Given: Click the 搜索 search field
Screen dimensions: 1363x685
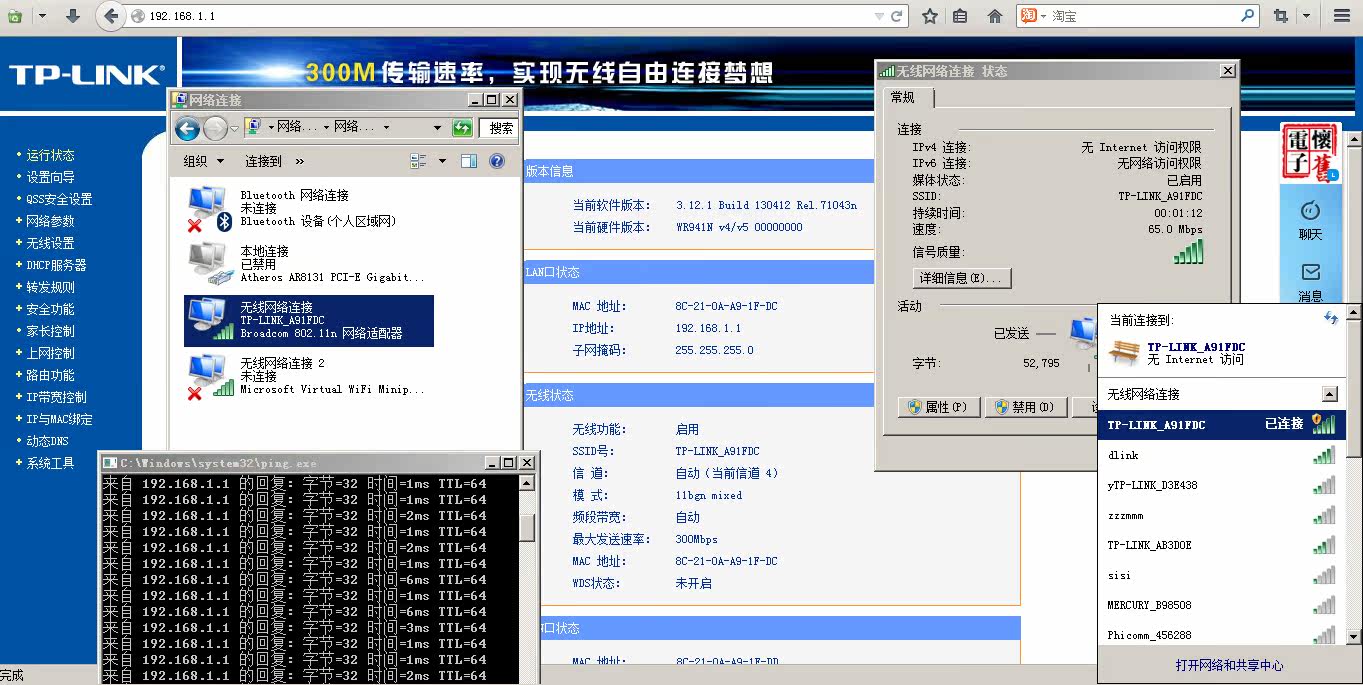Looking at the screenshot, I should click(499, 128).
